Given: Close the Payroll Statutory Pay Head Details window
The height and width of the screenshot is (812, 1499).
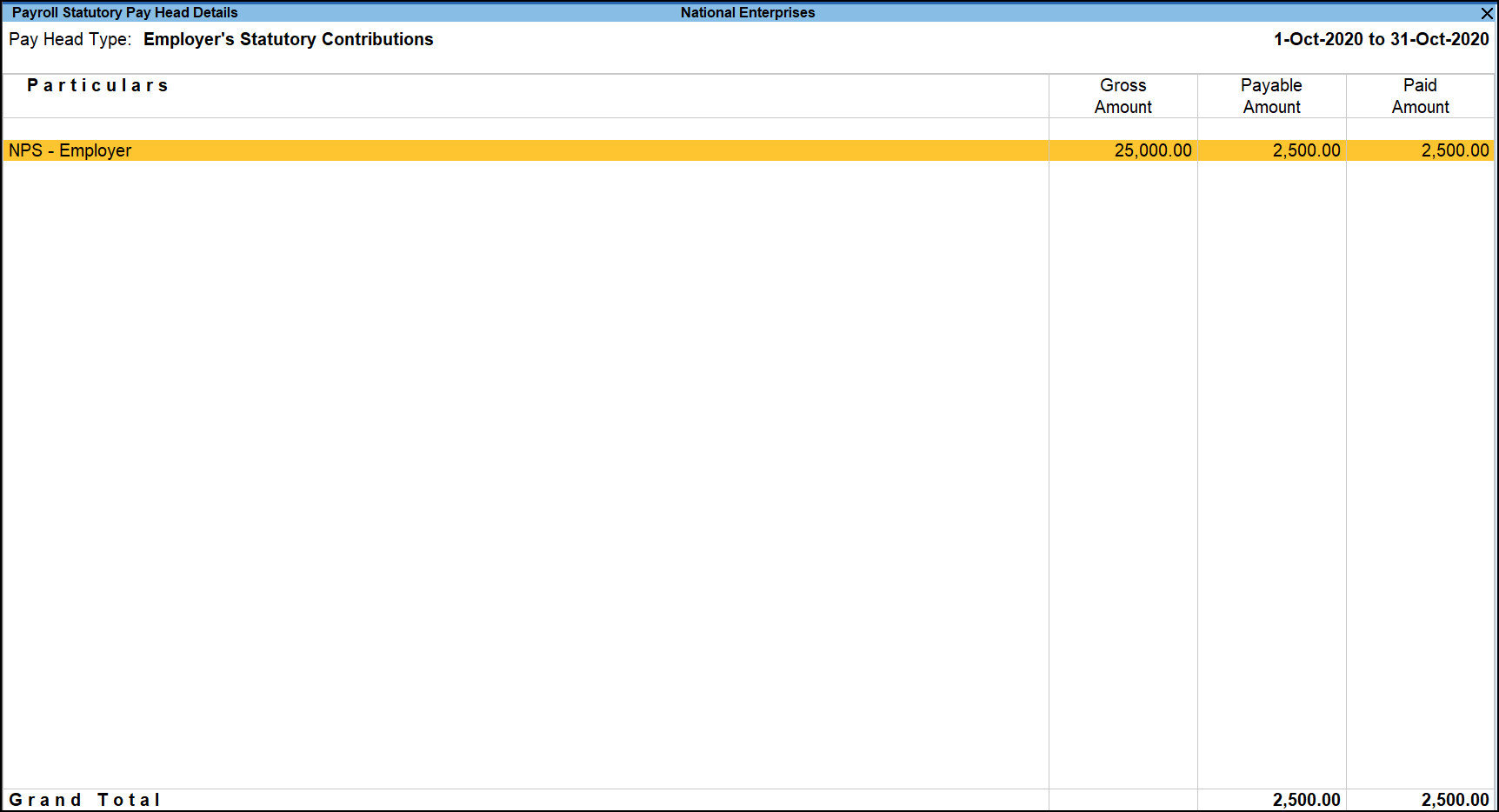Looking at the screenshot, I should [x=1487, y=13].
